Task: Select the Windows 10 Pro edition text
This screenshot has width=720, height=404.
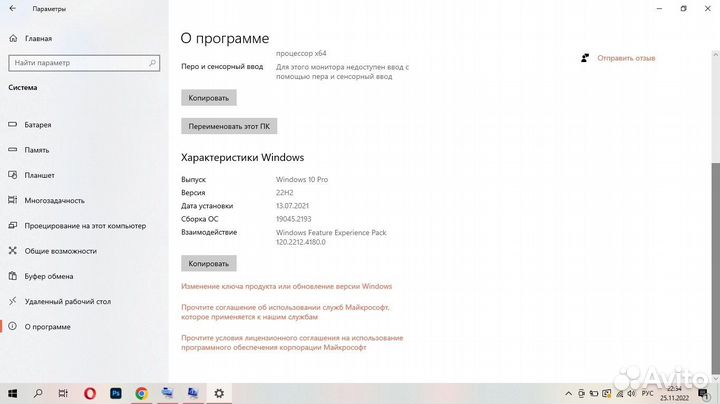Action: coord(302,180)
